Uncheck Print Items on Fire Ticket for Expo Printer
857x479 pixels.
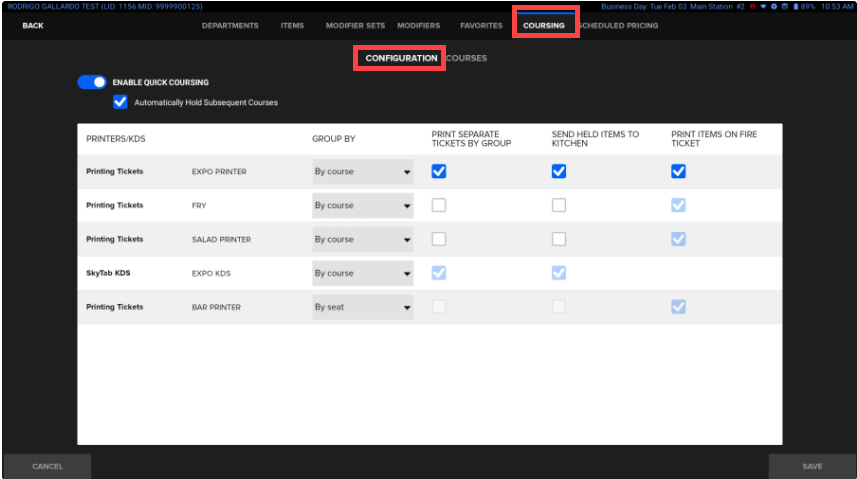point(678,171)
